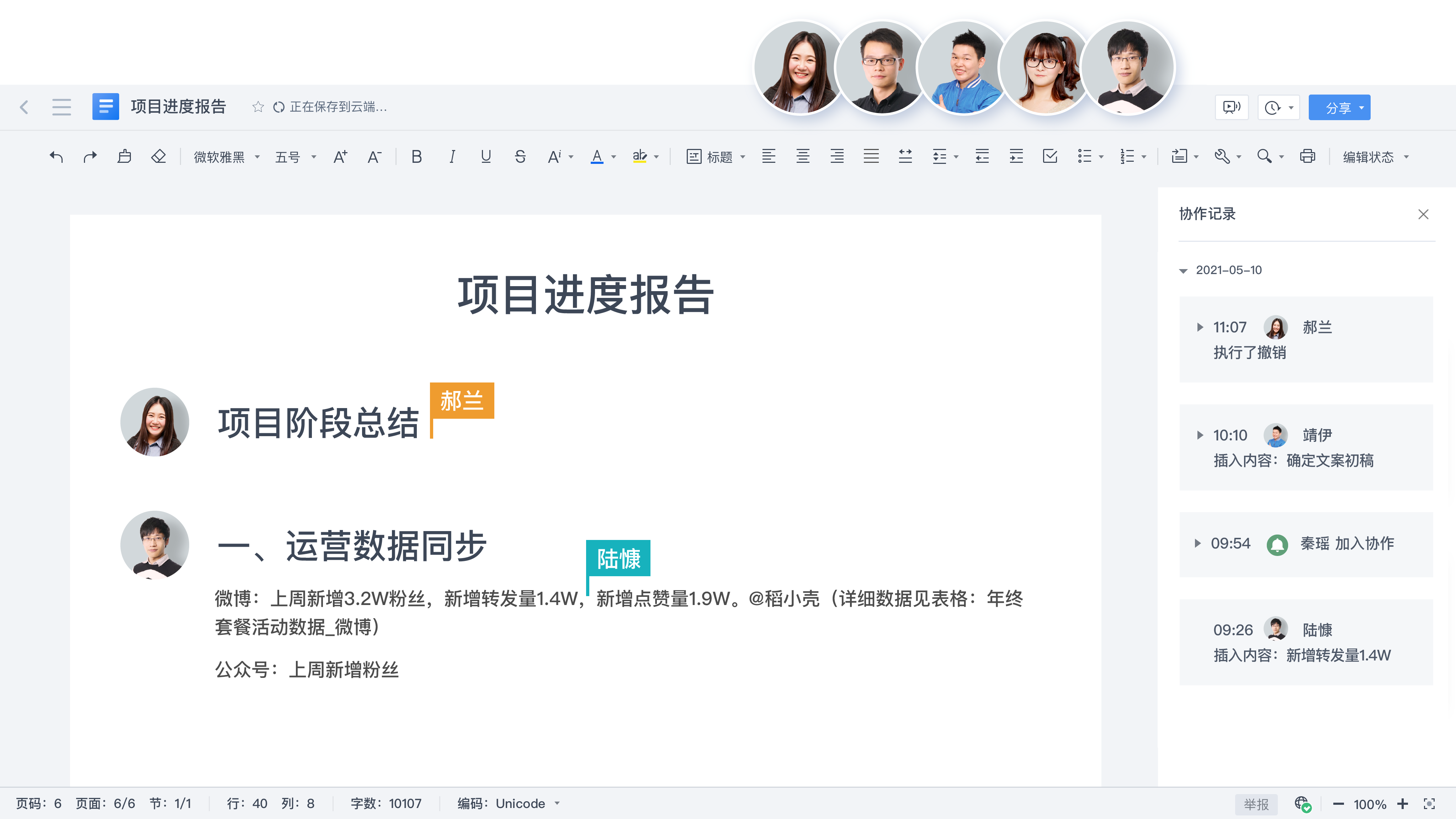Decrease paragraph indent

point(982,156)
